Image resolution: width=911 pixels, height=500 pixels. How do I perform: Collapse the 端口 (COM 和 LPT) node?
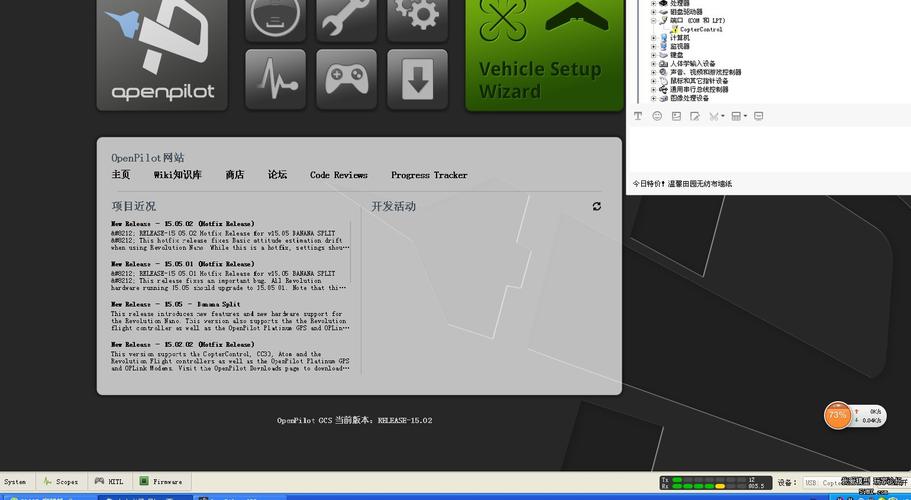[653, 20]
